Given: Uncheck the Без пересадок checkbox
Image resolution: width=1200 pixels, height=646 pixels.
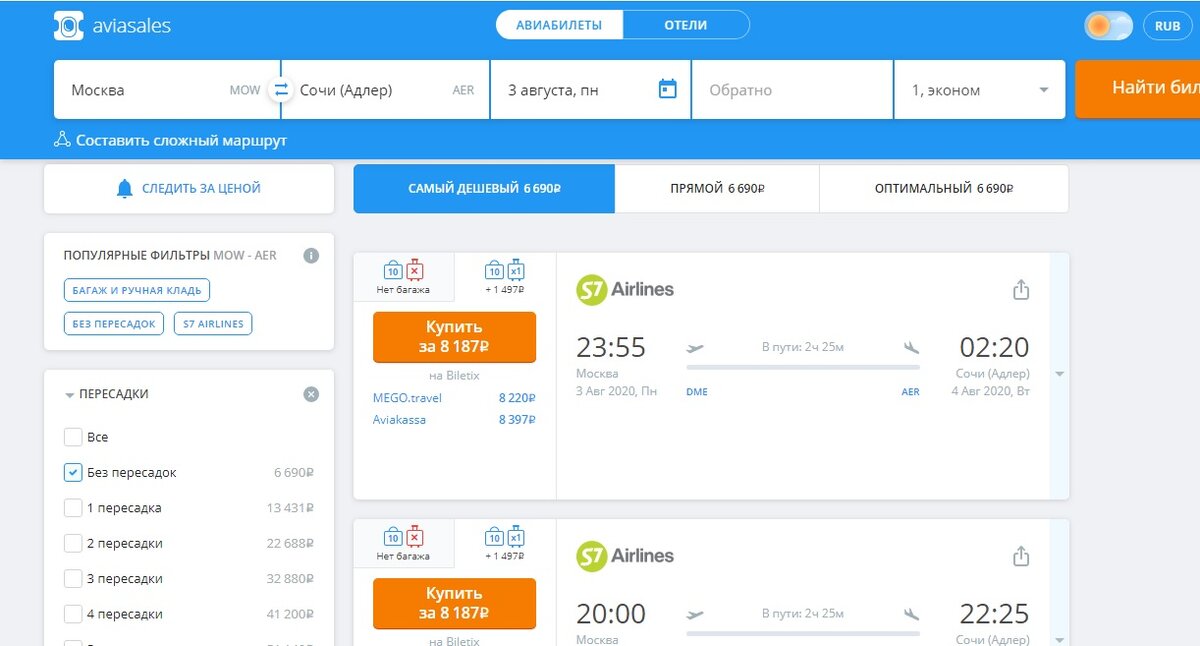Looking at the screenshot, I should click(73, 472).
